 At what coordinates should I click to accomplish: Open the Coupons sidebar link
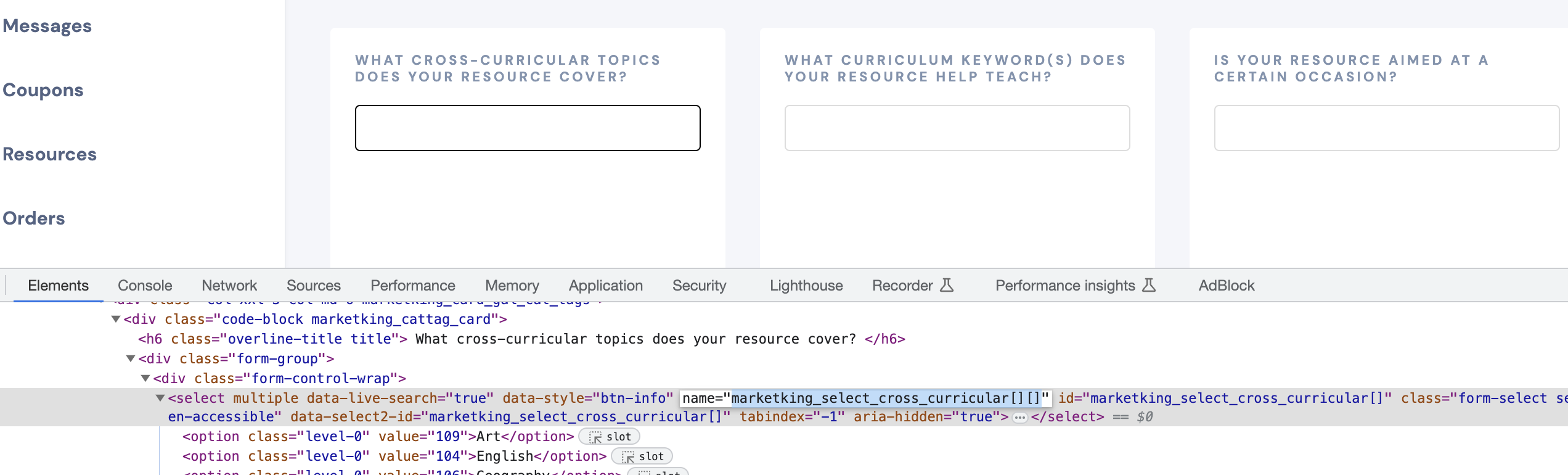coord(43,90)
